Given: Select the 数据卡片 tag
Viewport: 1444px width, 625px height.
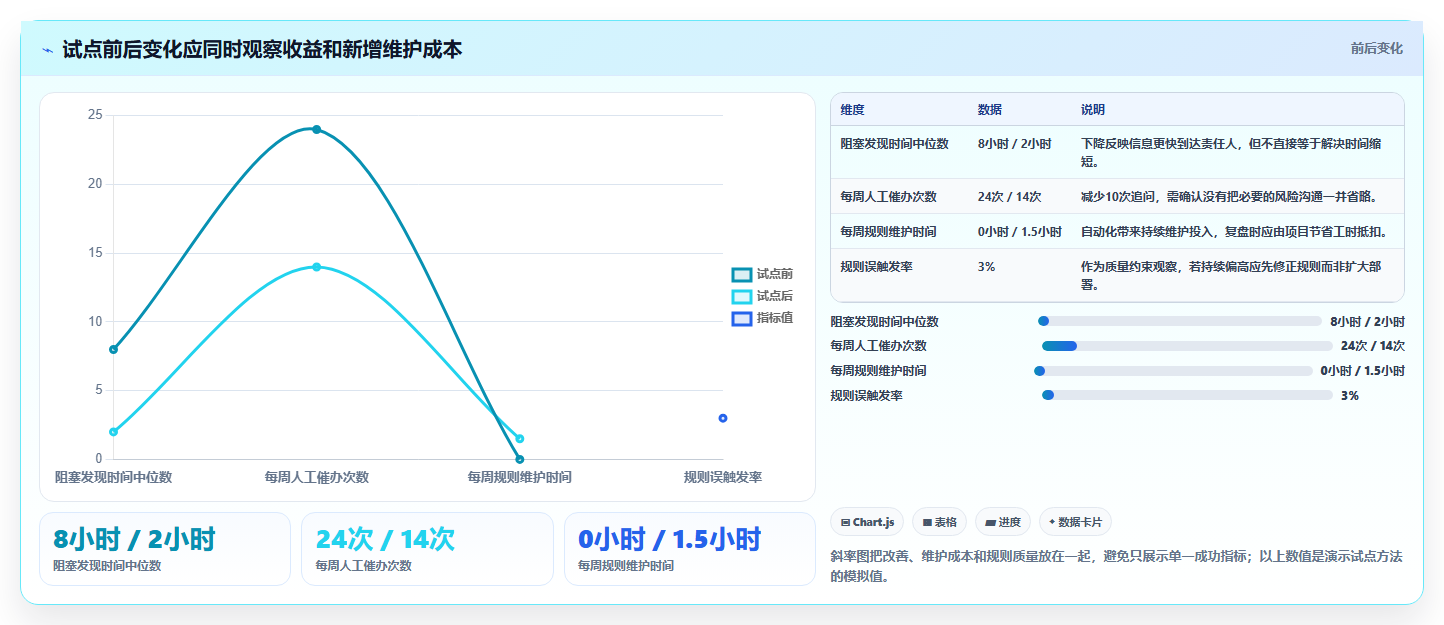Looking at the screenshot, I should pyautogui.click(x=1075, y=522).
